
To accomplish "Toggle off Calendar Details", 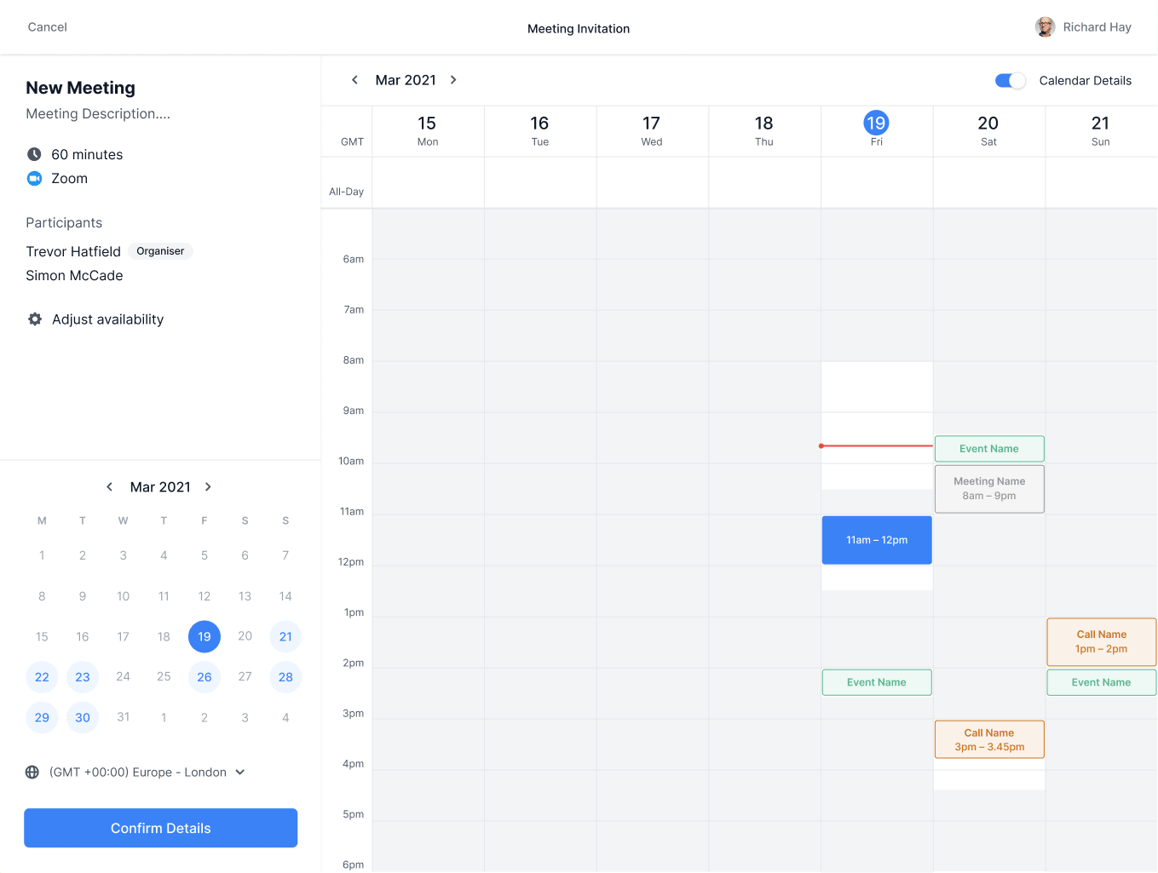I will coord(1010,80).
